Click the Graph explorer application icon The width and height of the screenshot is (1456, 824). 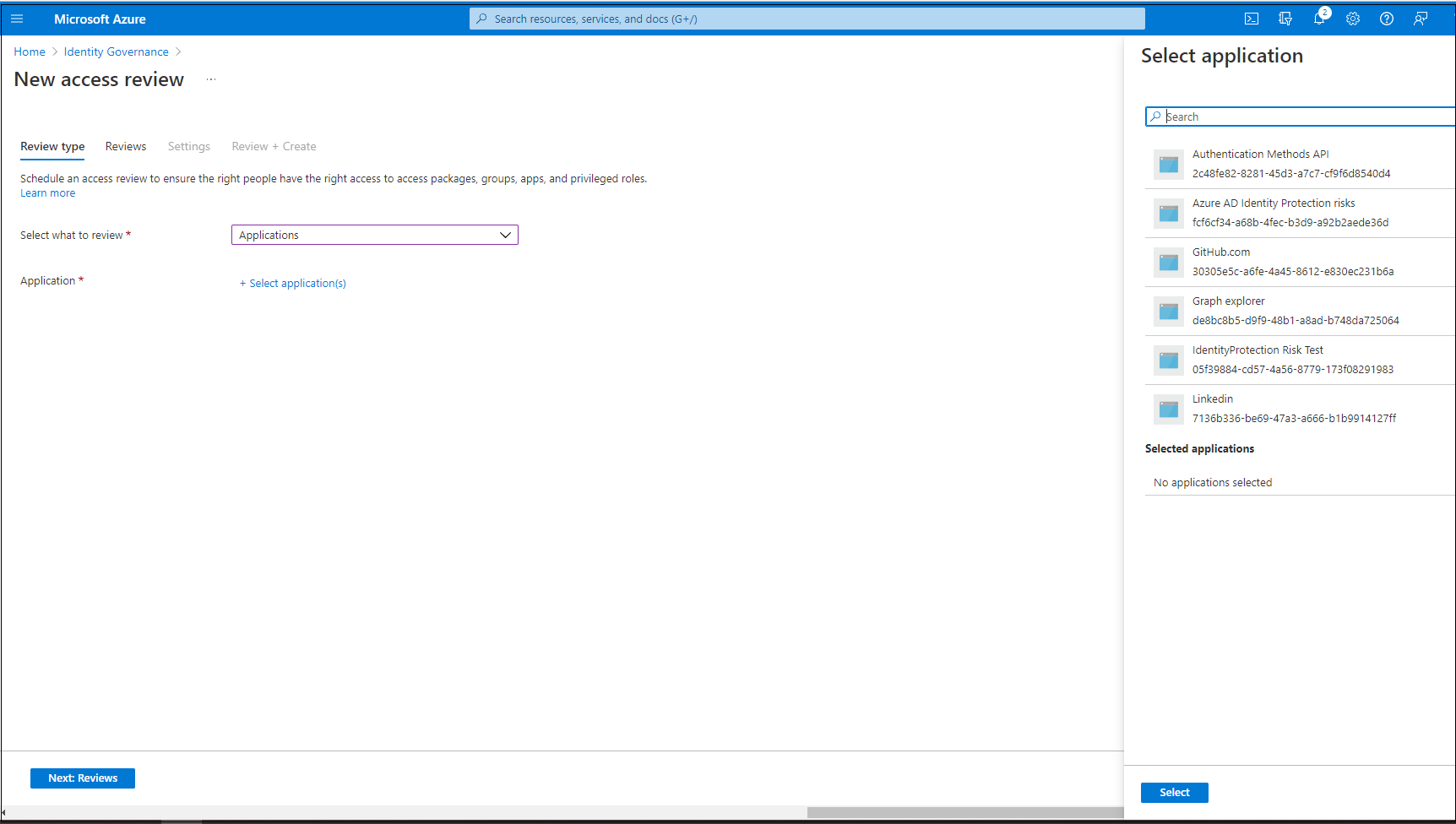pyautogui.click(x=1169, y=312)
